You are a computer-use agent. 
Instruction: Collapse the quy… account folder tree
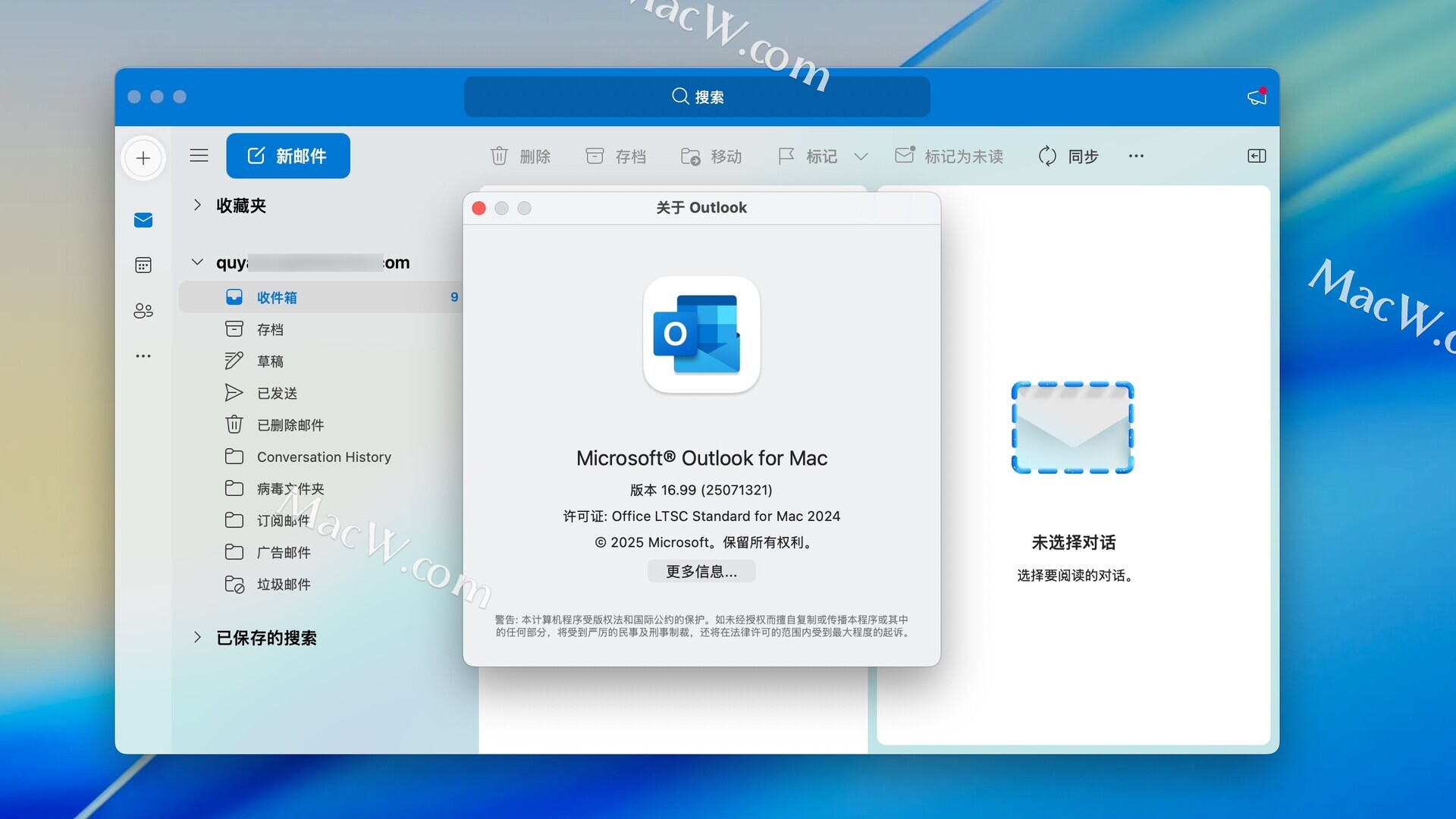[197, 262]
